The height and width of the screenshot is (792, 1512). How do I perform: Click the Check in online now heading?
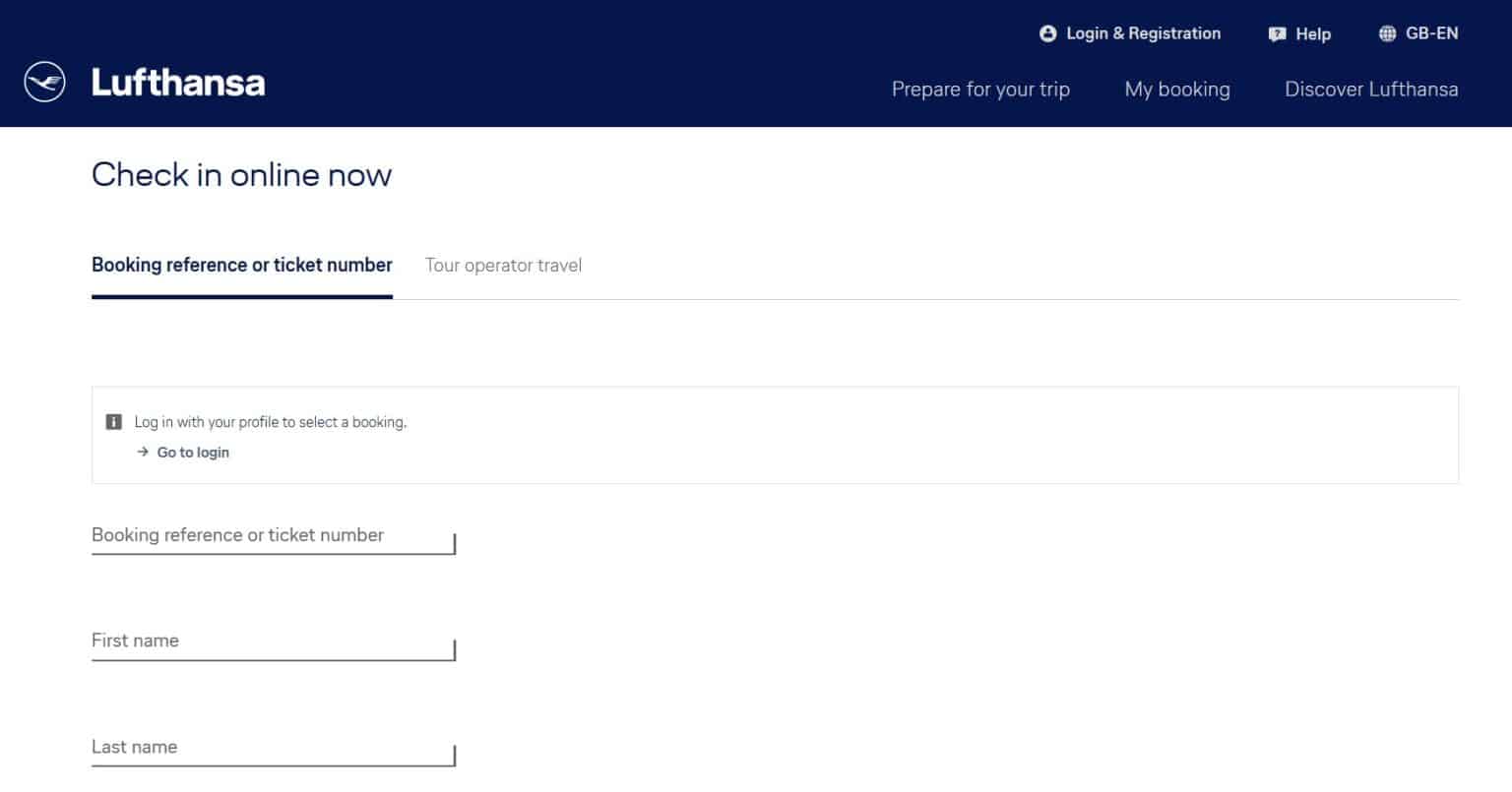tap(241, 174)
